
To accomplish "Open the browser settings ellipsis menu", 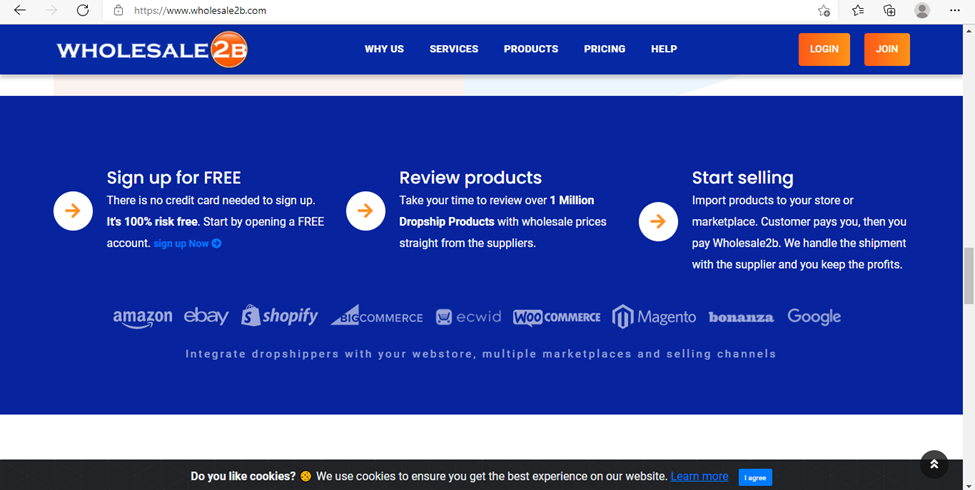I will tap(955, 10).
